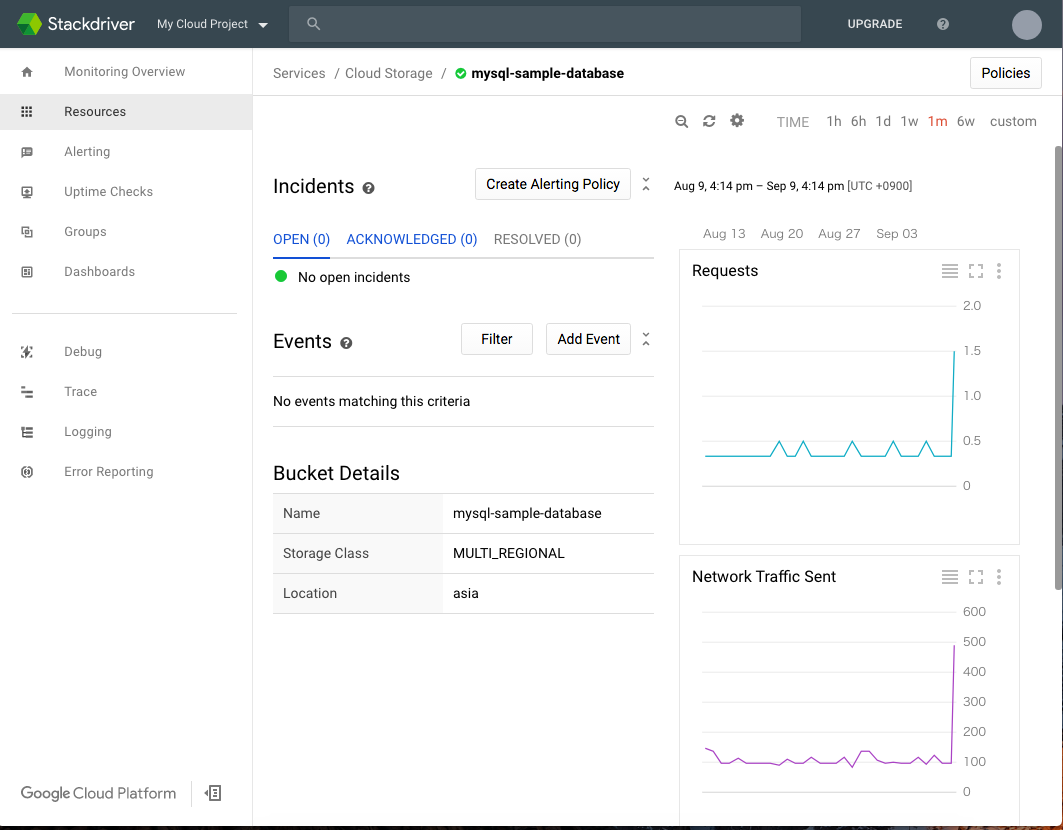Click the Filter button
This screenshot has width=1063, height=830.
coord(497,339)
